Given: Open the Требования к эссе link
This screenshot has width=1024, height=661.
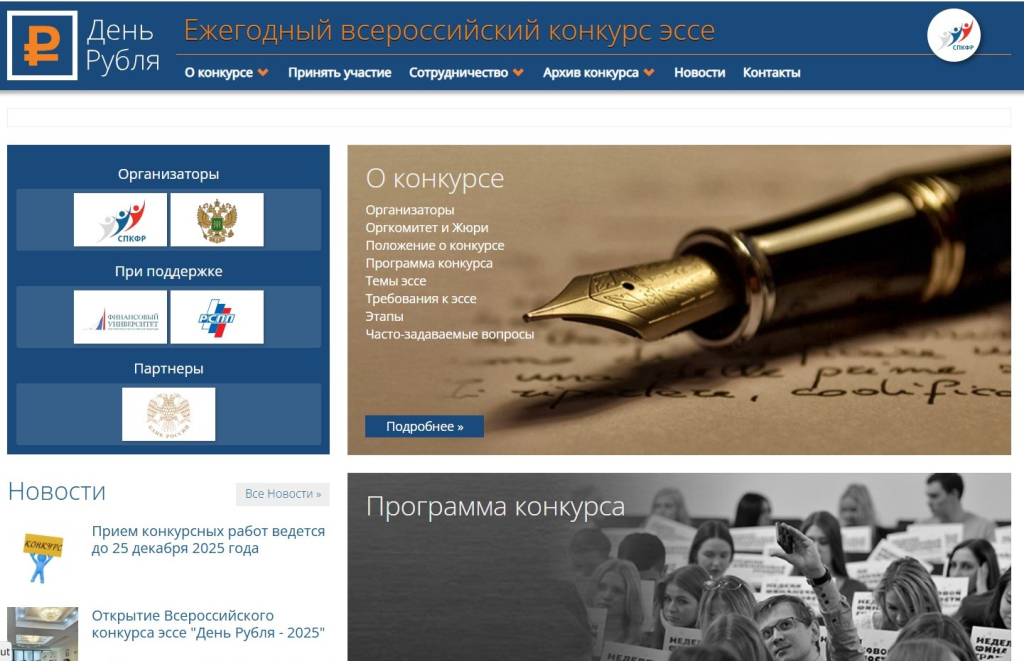Looking at the screenshot, I should coord(420,299).
